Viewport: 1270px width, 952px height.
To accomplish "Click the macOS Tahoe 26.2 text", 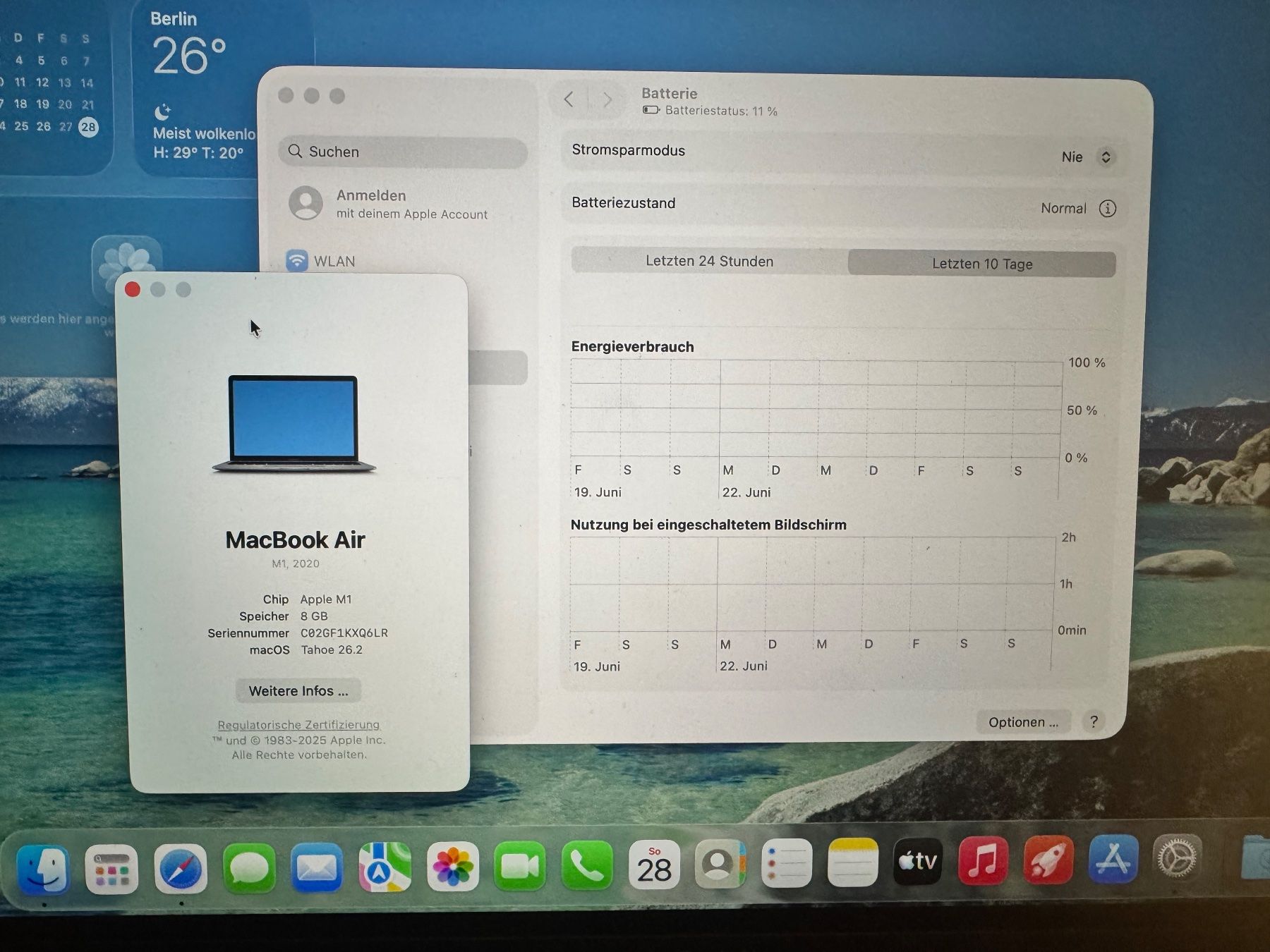I will click(x=332, y=649).
